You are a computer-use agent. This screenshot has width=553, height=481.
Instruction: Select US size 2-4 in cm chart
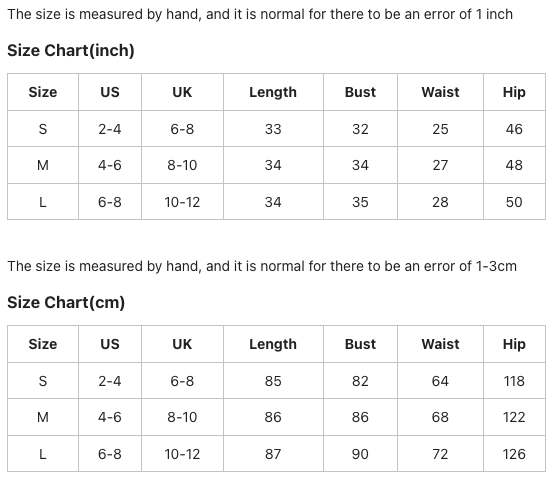tap(110, 381)
